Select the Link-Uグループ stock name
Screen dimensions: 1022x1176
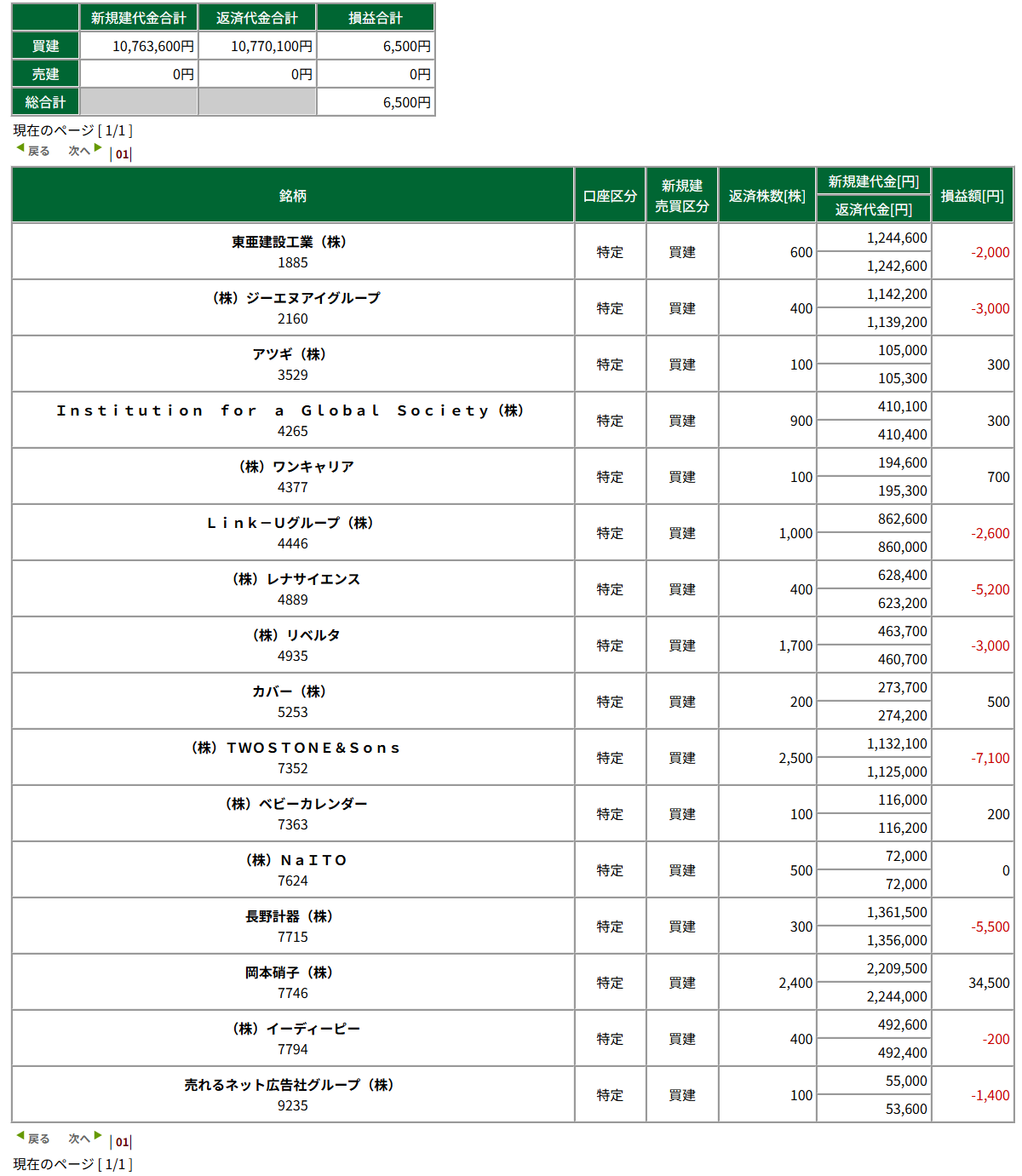click(x=290, y=523)
